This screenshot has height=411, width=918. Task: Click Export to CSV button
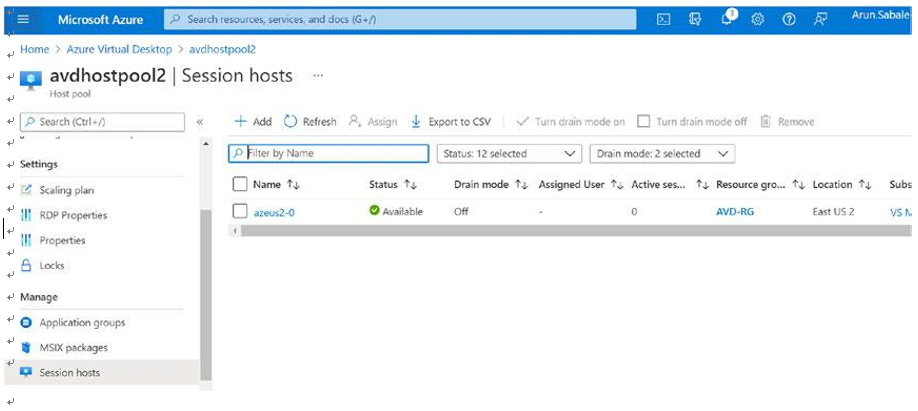point(451,122)
